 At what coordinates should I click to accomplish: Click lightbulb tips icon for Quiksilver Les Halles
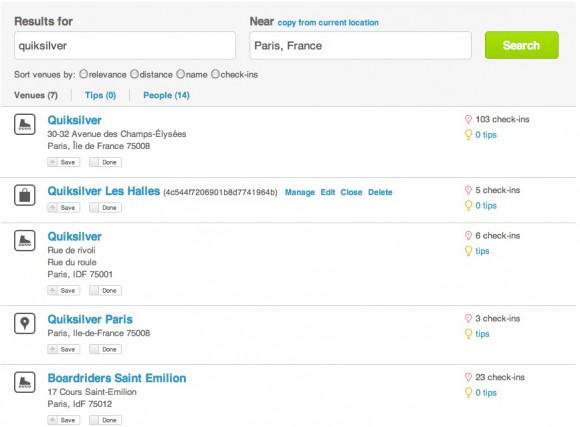(x=468, y=205)
